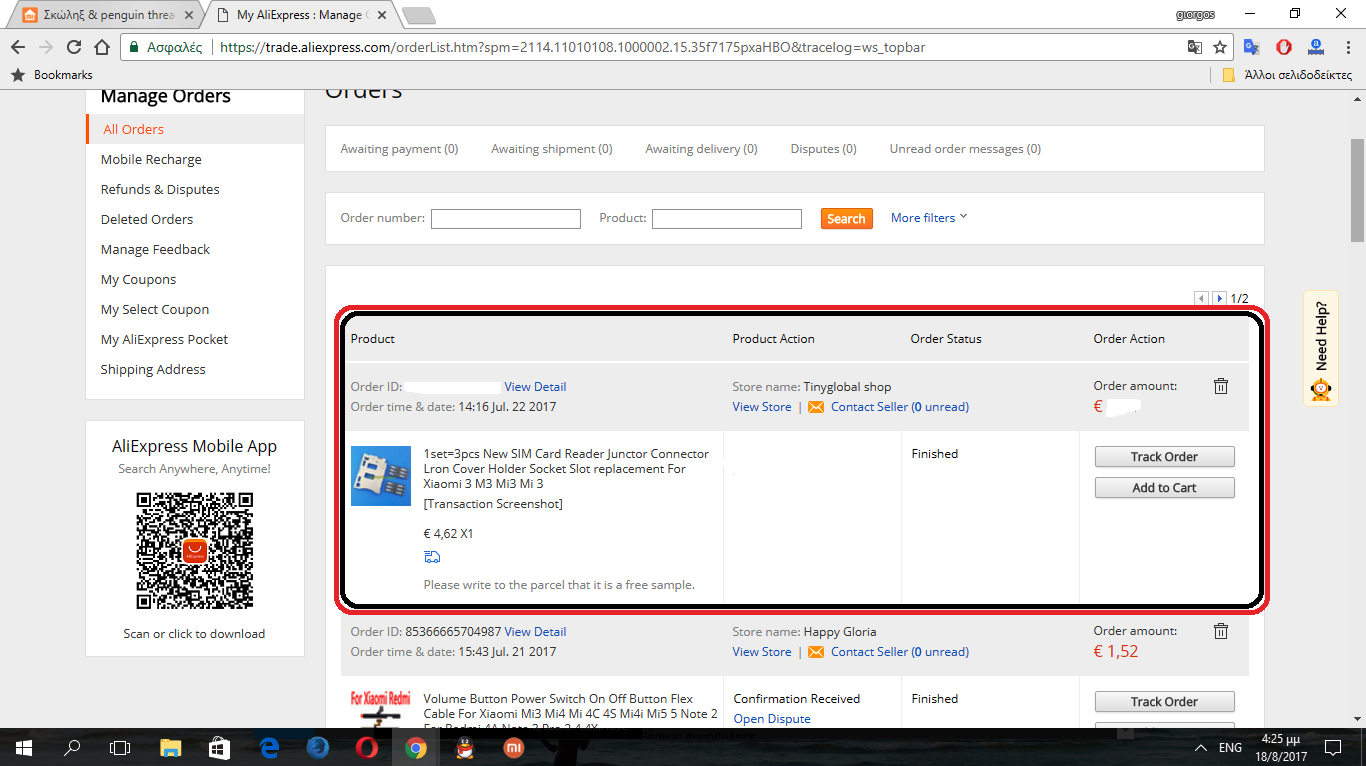Select the Awaiting payment (0) tab
The width and height of the screenshot is (1366, 766).
[x=399, y=149]
